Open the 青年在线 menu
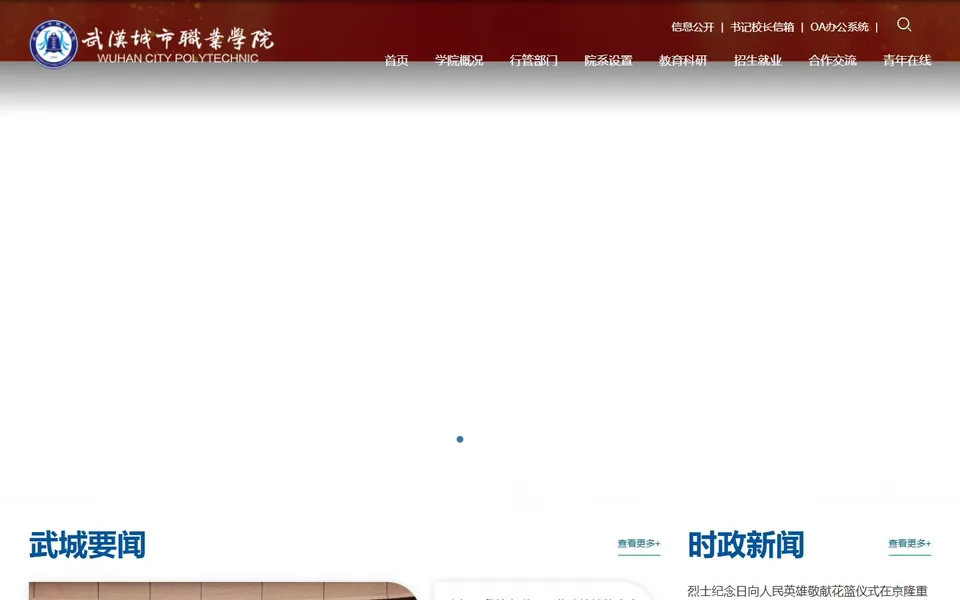The height and width of the screenshot is (600, 960). (907, 60)
